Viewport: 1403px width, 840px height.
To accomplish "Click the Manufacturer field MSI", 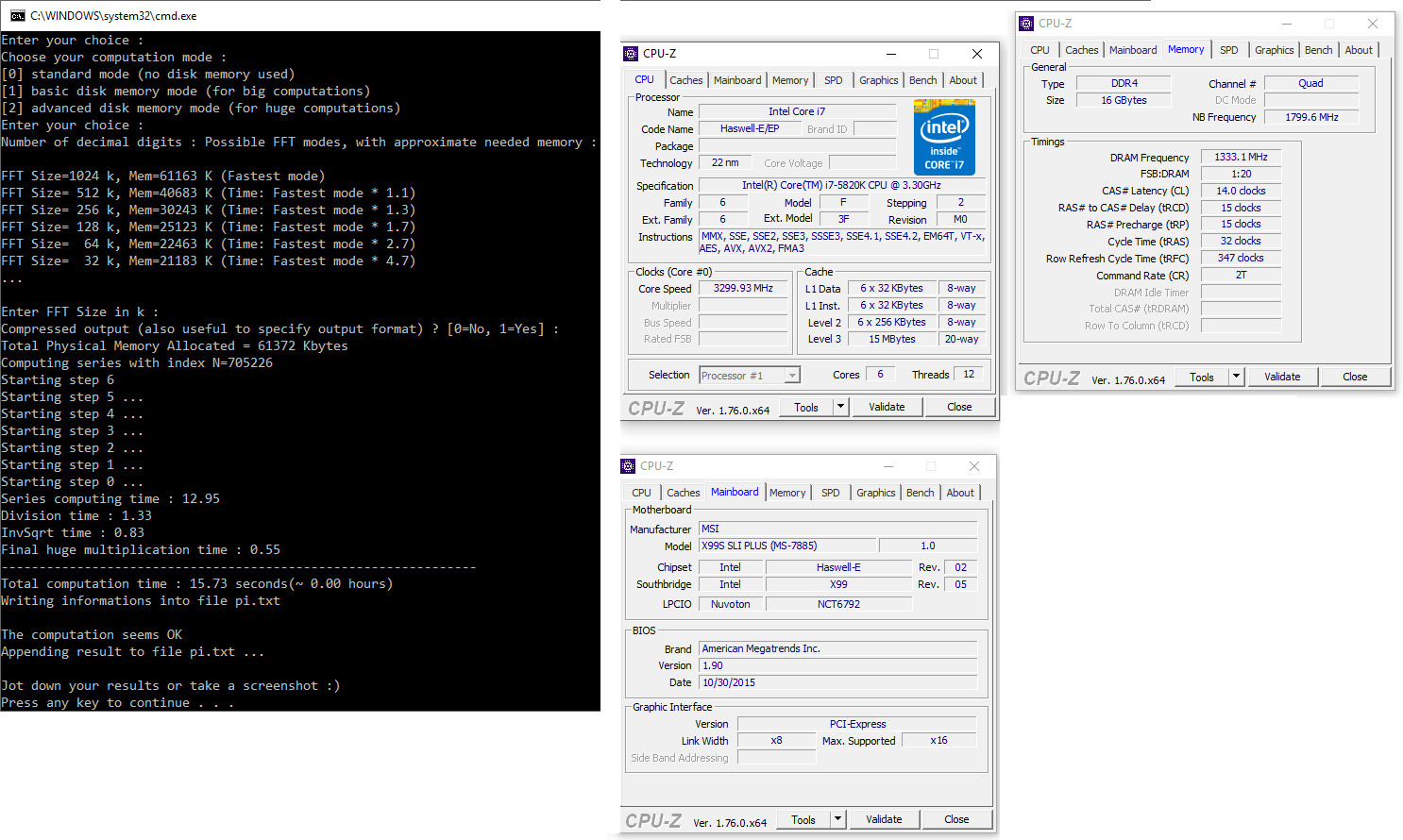I will 837,529.
